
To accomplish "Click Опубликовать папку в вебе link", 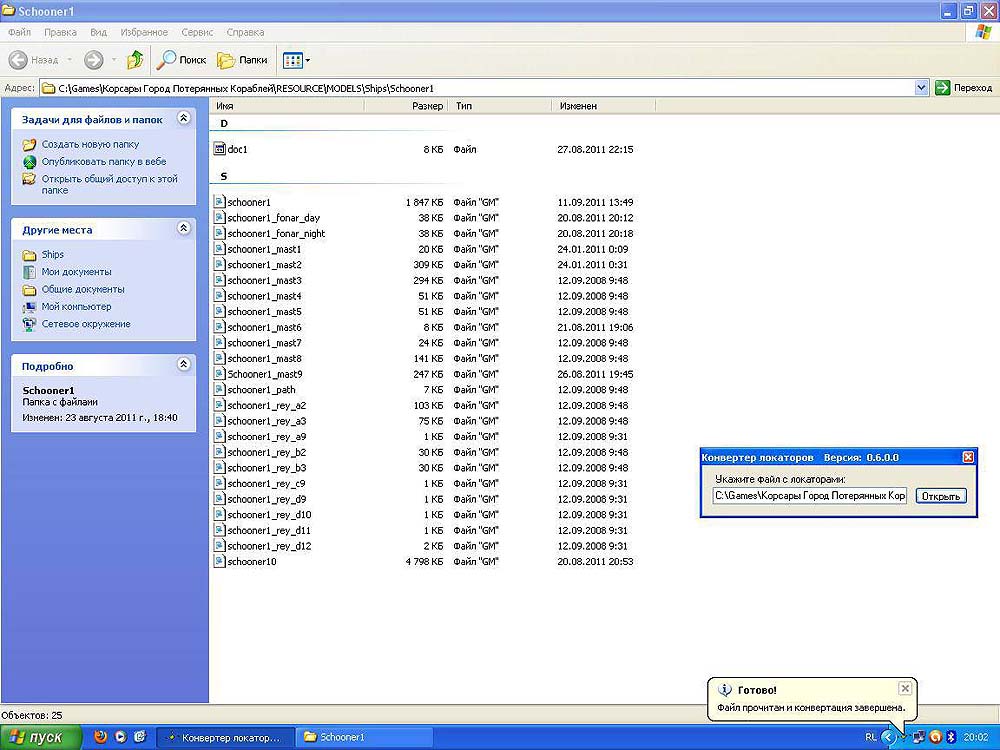I will tap(104, 161).
